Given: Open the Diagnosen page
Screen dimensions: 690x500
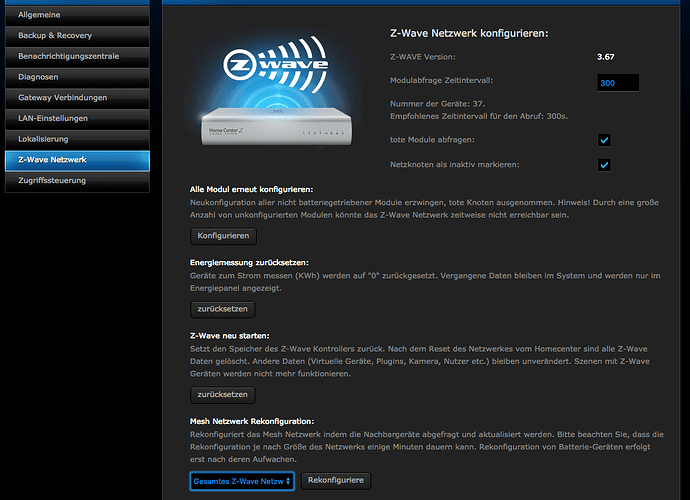Looking at the screenshot, I should point(77,77).
